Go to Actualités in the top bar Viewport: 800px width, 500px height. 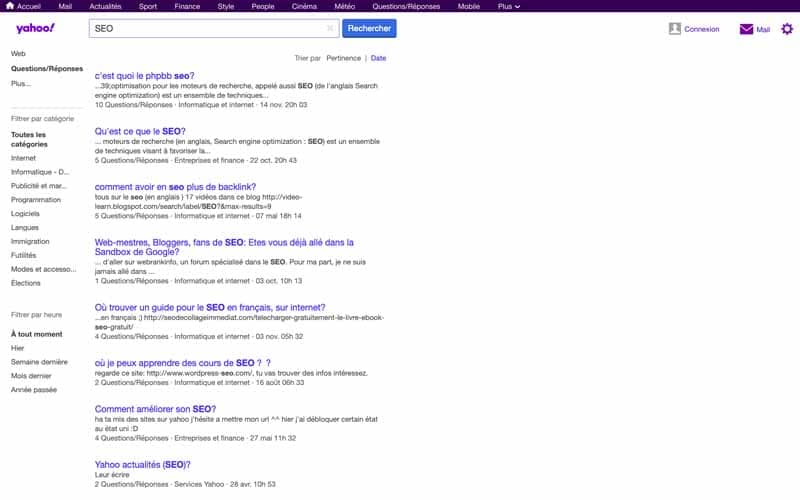pos(105,6)
